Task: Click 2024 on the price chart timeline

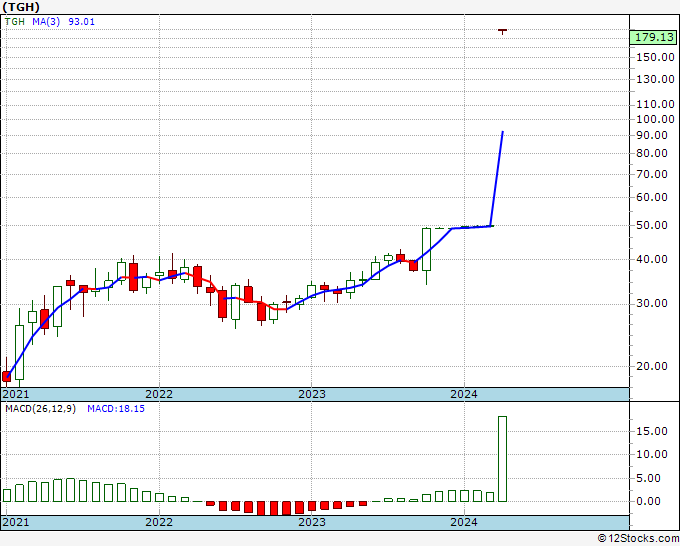Action: [464, 394]
